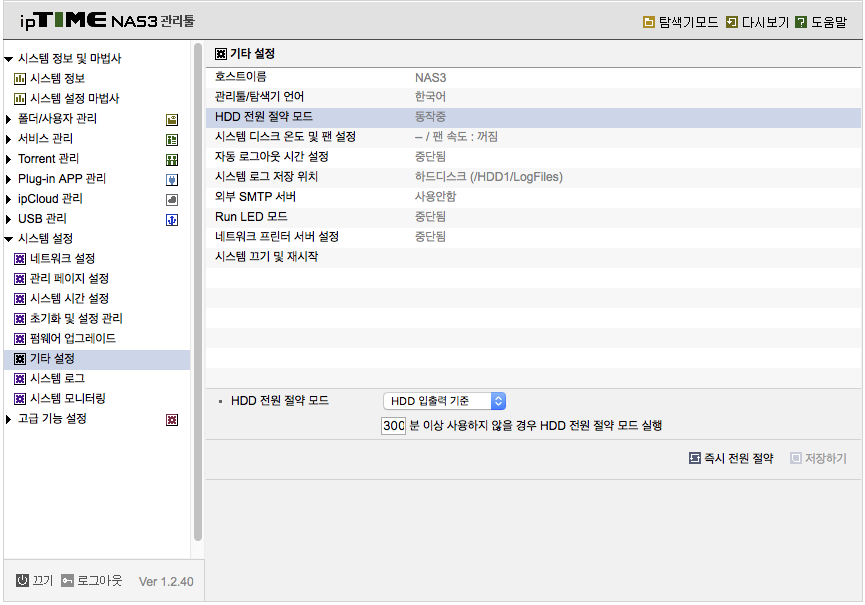This screenshot has width=865, height=605.
Task: Expand the ipCloud 관리 tree node
Action: pyautogui.click(x=8, y=199)
